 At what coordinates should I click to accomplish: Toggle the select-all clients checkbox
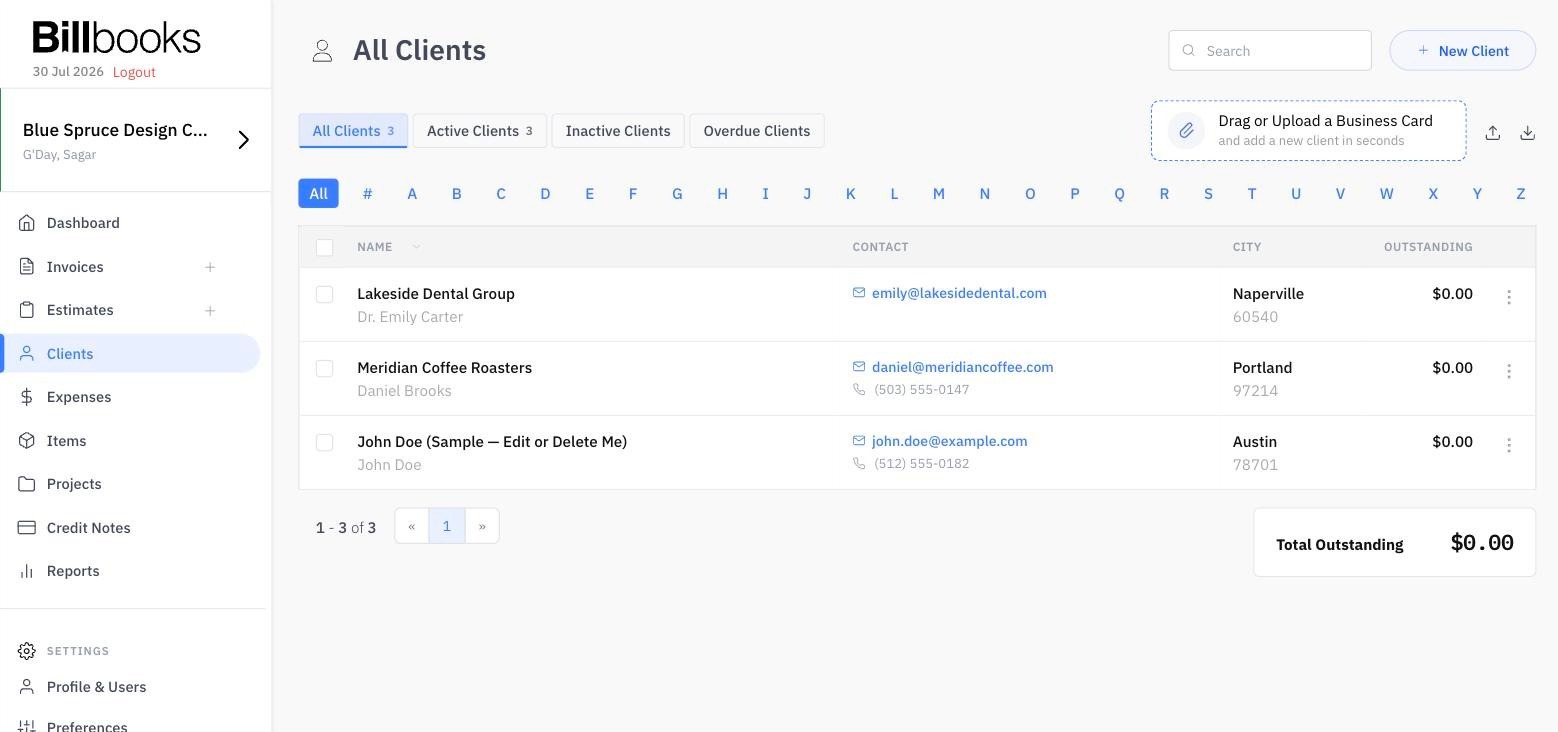324,247
